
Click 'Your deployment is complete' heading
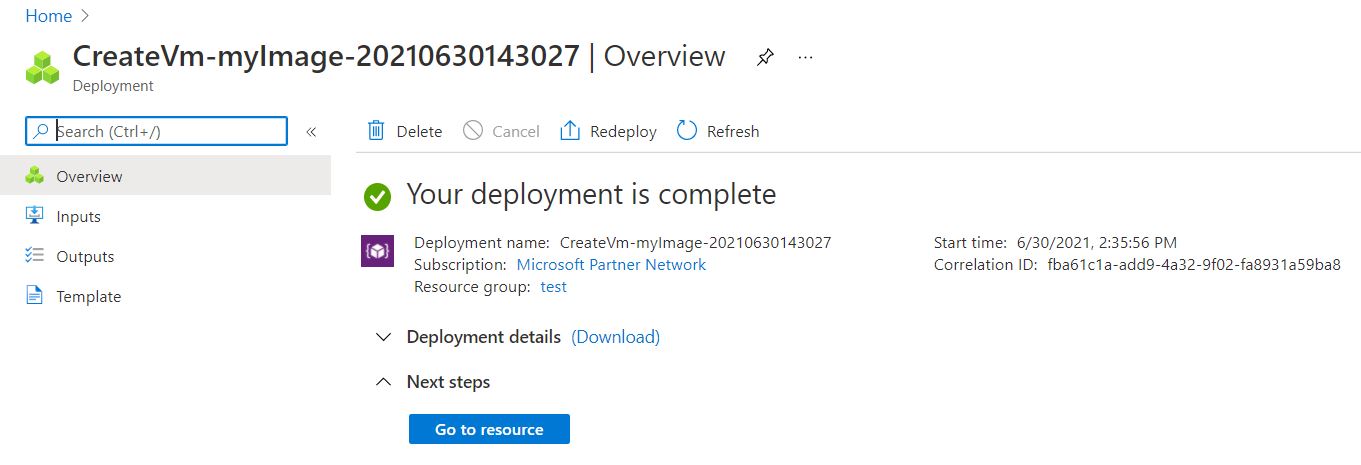click(x=591, y=194)
